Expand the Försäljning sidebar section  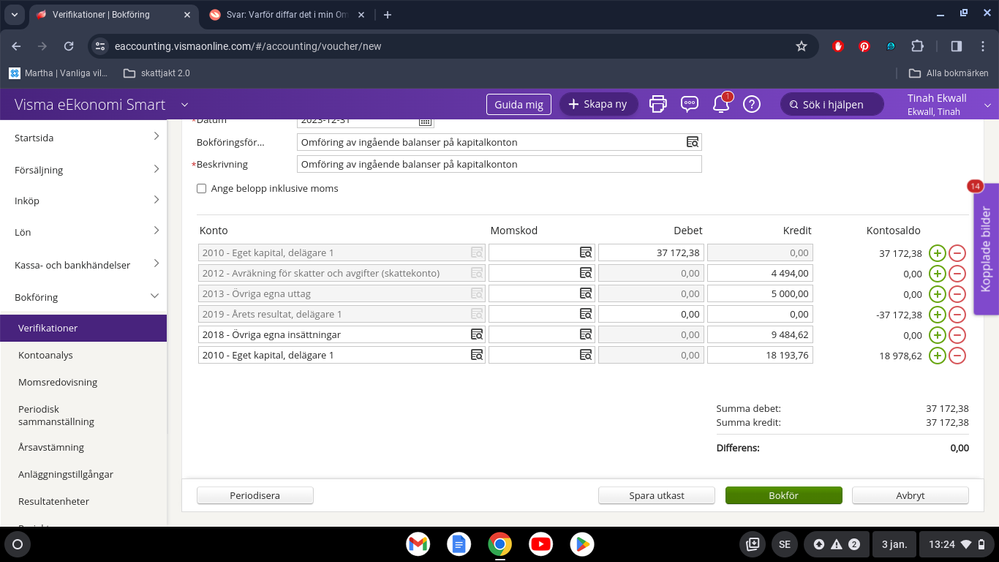[x=155, y=169]
